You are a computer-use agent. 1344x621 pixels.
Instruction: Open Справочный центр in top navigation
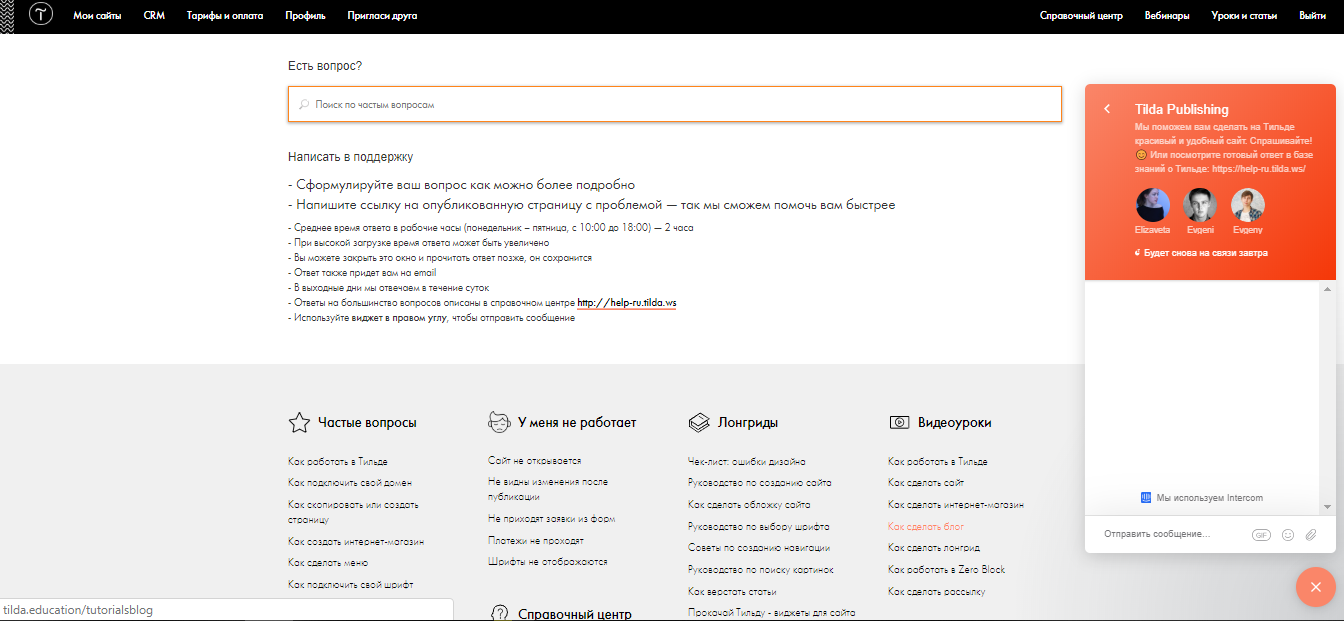pos(1081,16)
